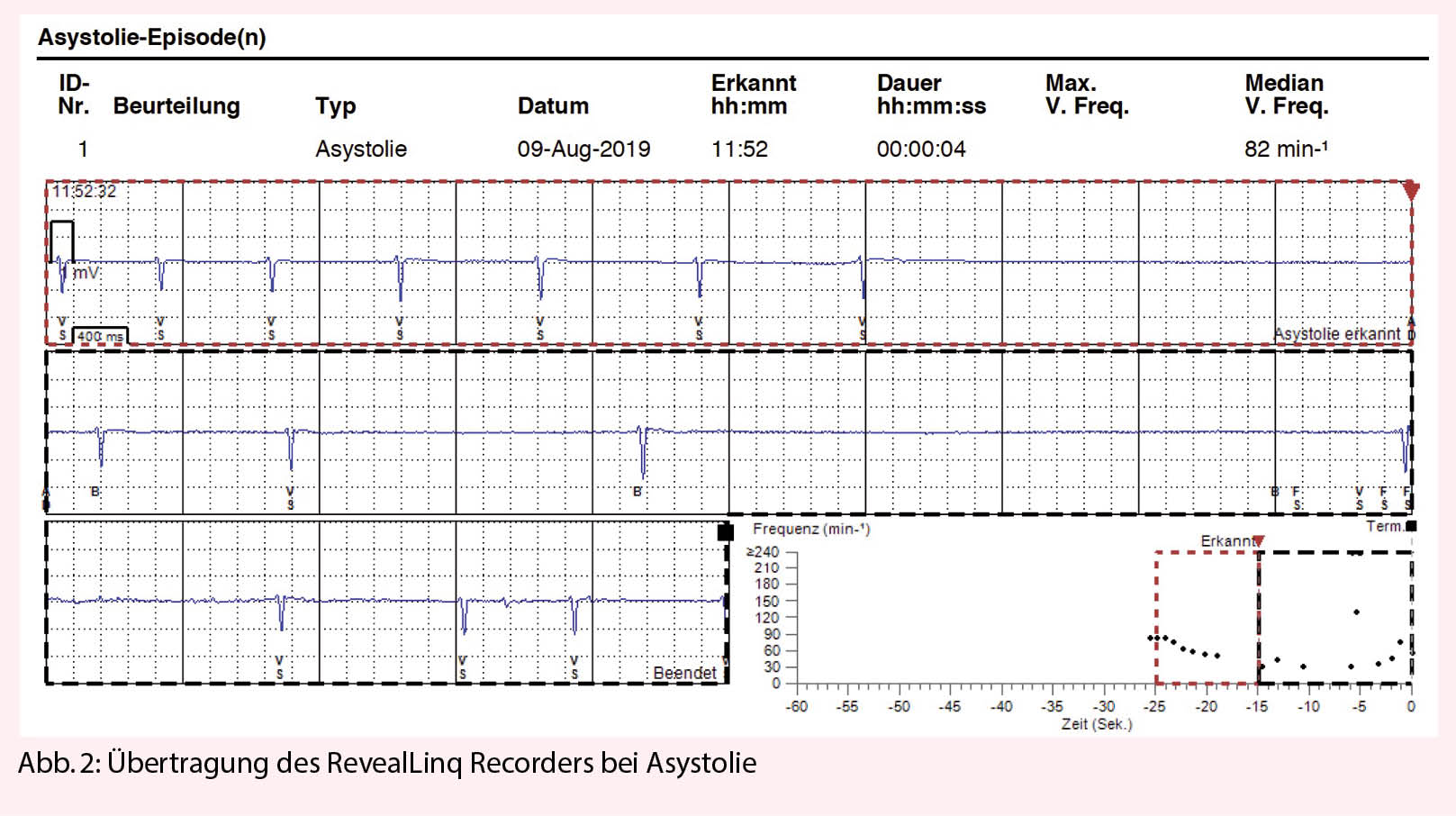Click the Beurteilung column header

[x=176, y=106]
